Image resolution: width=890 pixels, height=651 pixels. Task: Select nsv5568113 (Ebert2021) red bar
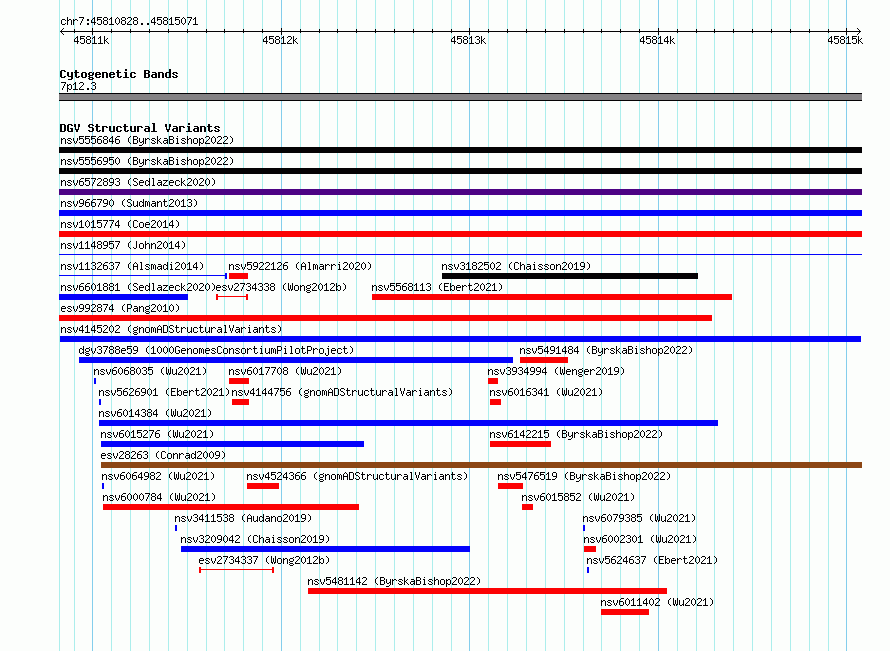coord(552,297)
